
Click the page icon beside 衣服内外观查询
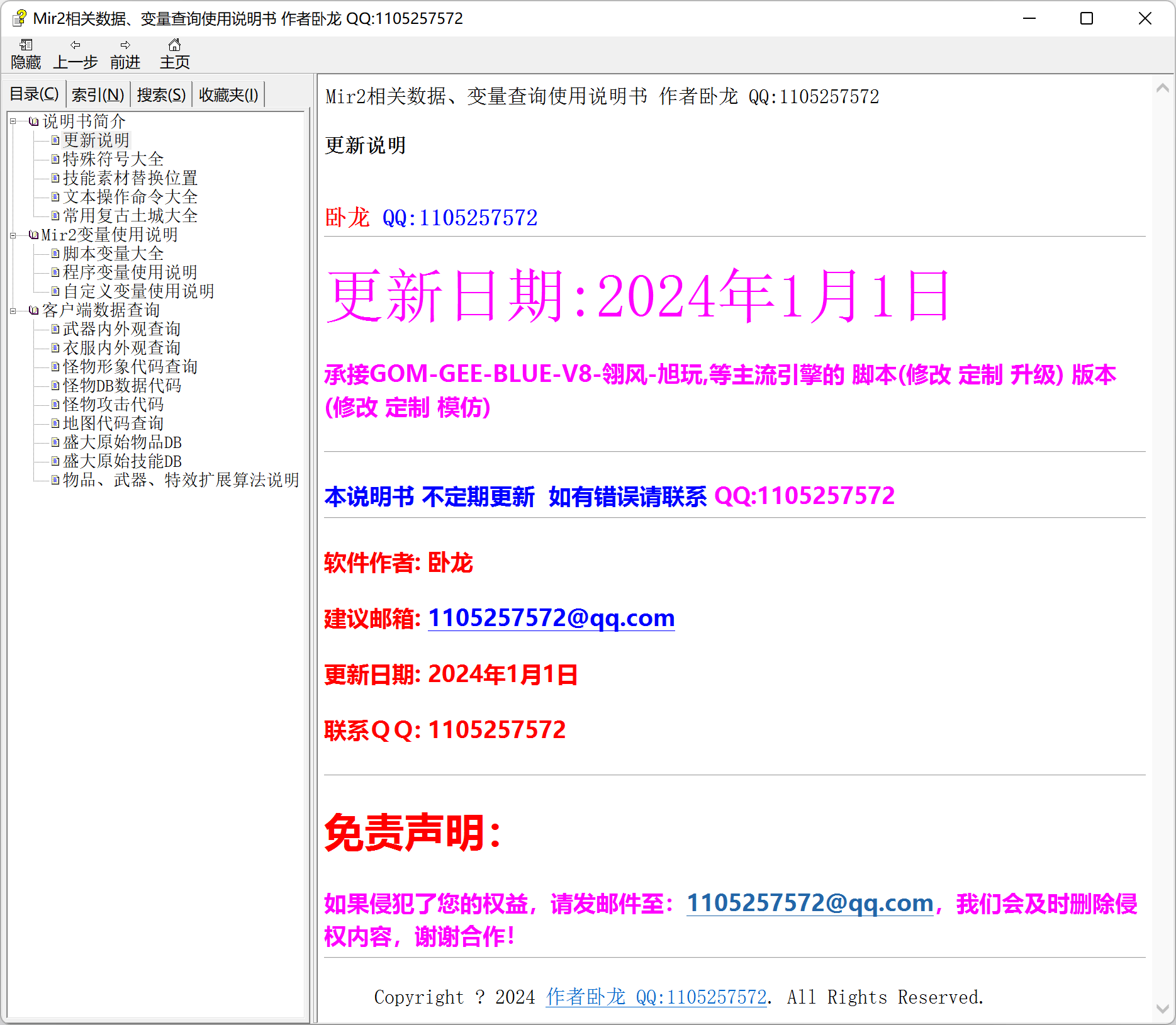(55, 348)
